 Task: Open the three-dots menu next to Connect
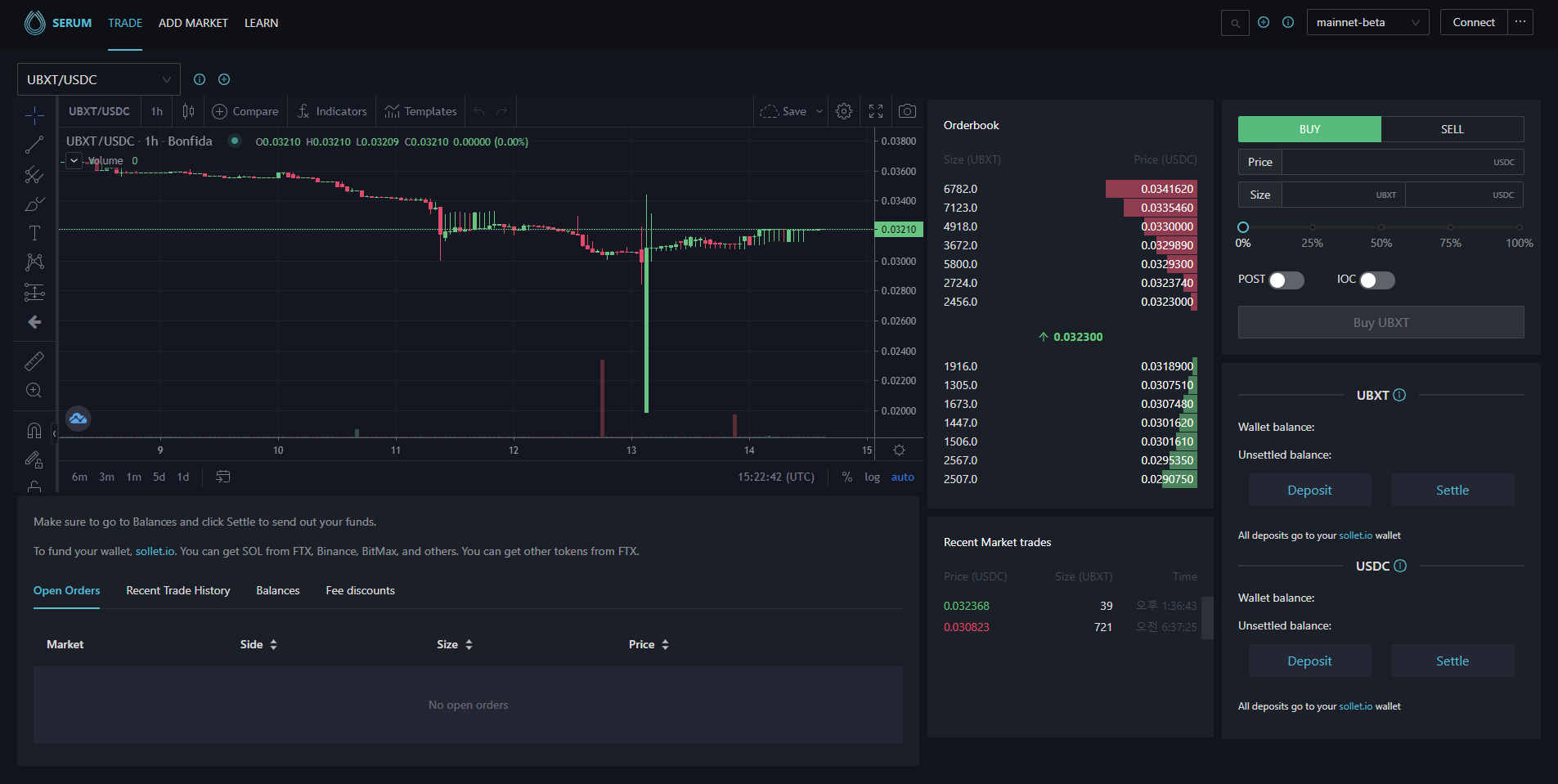1520,22
